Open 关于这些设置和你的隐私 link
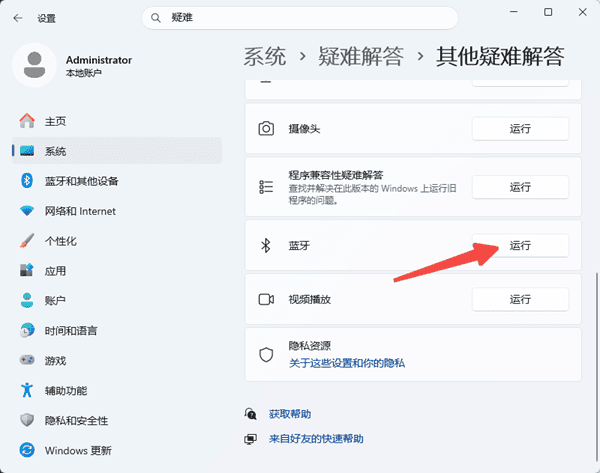600x473 pixels. pyautogui.click(x=347, y=363)
